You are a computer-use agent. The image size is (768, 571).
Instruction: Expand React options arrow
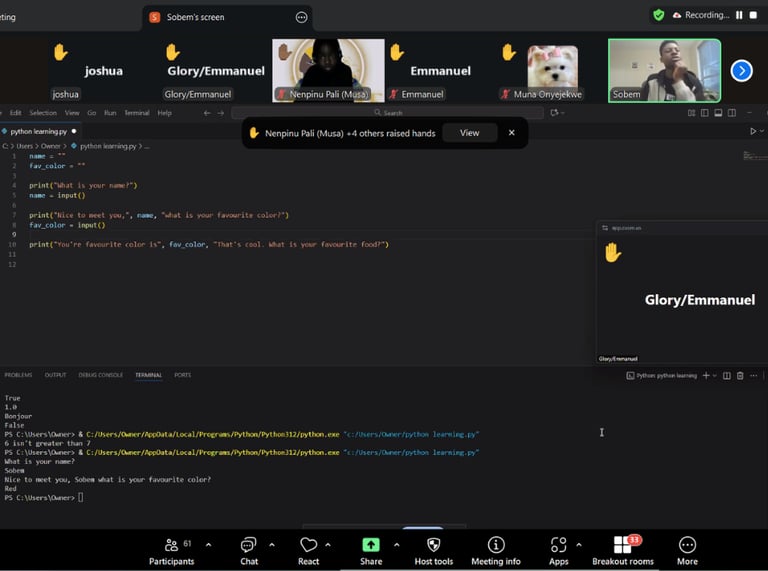328,545
